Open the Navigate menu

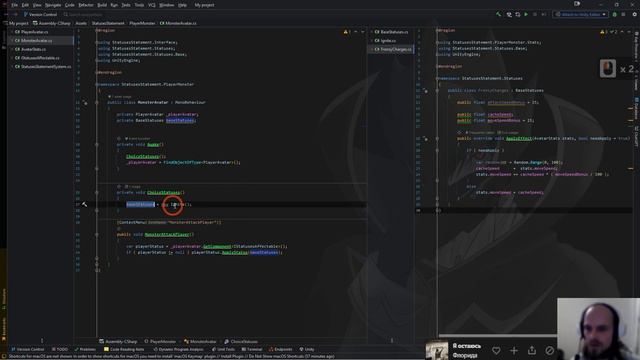[x=53, y=5]
